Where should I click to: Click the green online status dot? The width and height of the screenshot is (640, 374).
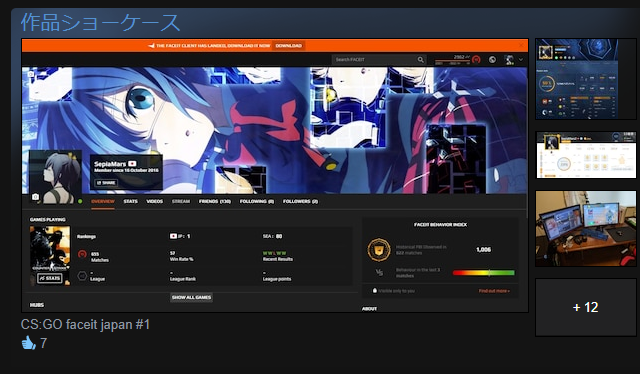point(80,201)
